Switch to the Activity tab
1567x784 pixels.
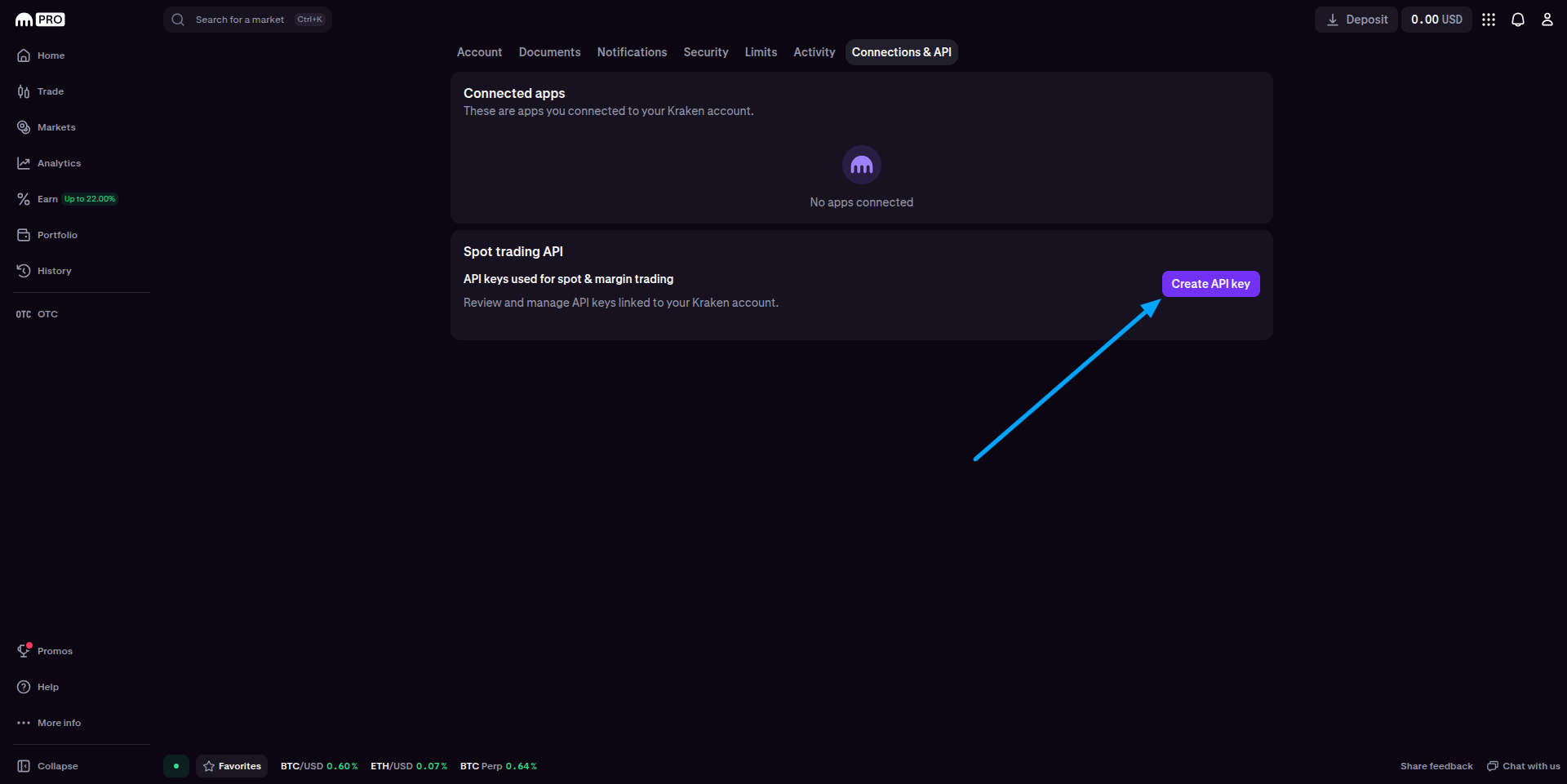(x=815, y=52)
